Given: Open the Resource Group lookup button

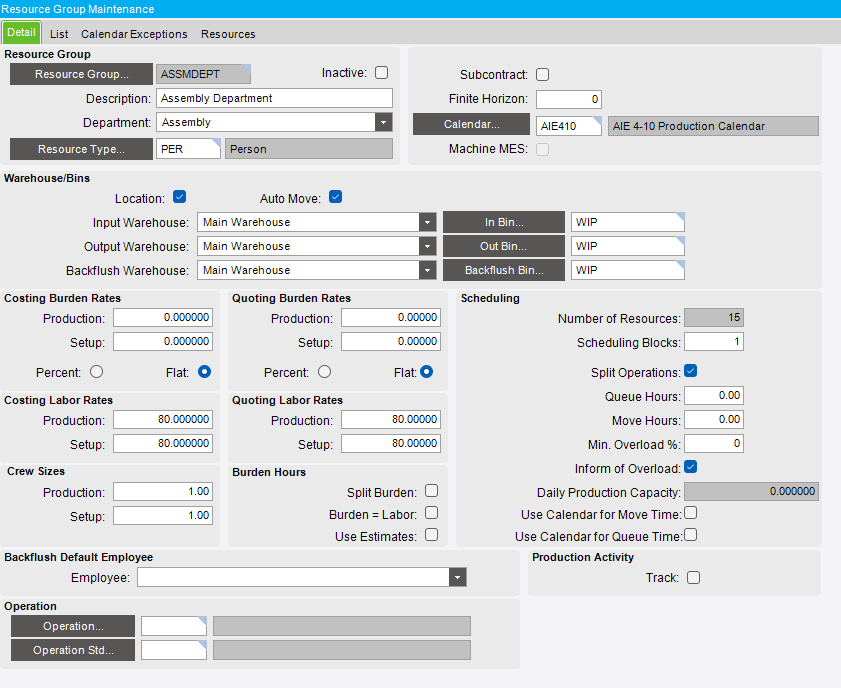Looking at the screenshot, I should 81,74.
